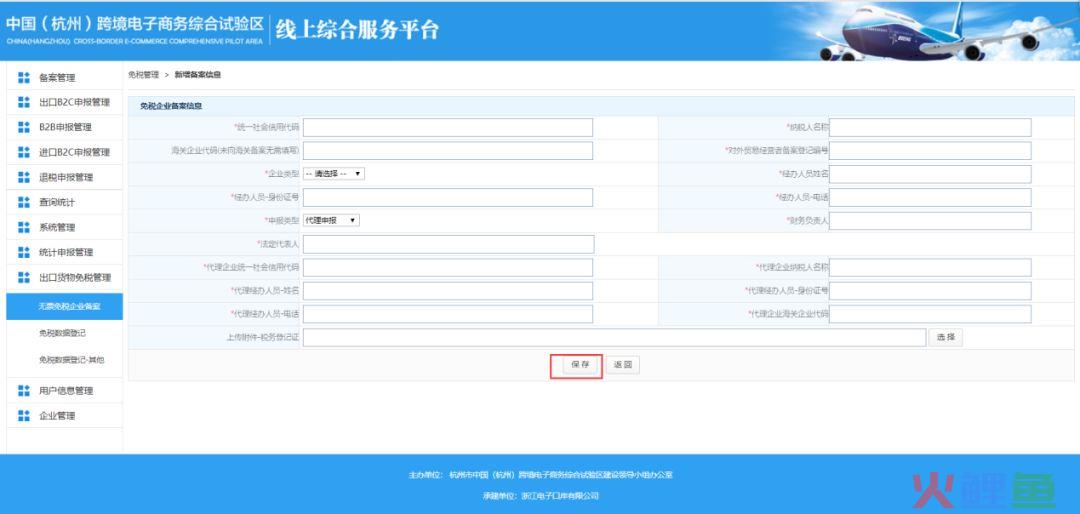Focus the 财务负责人 input field
Screen dimensions: 1080x514
931,220
